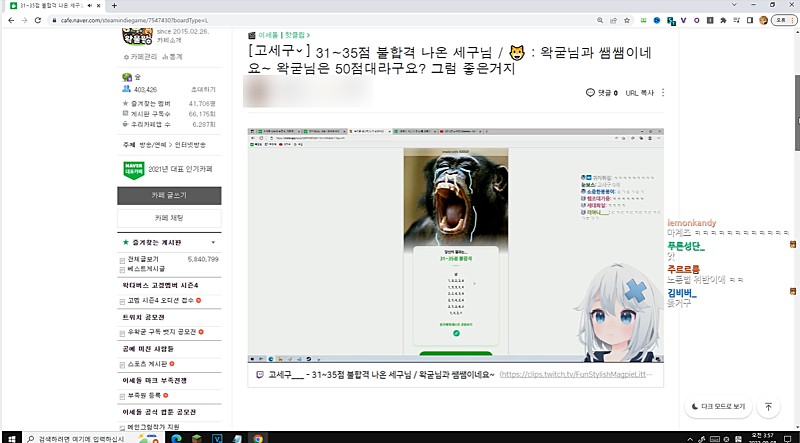Open the comments speech bubble icon

coord(590,93)
